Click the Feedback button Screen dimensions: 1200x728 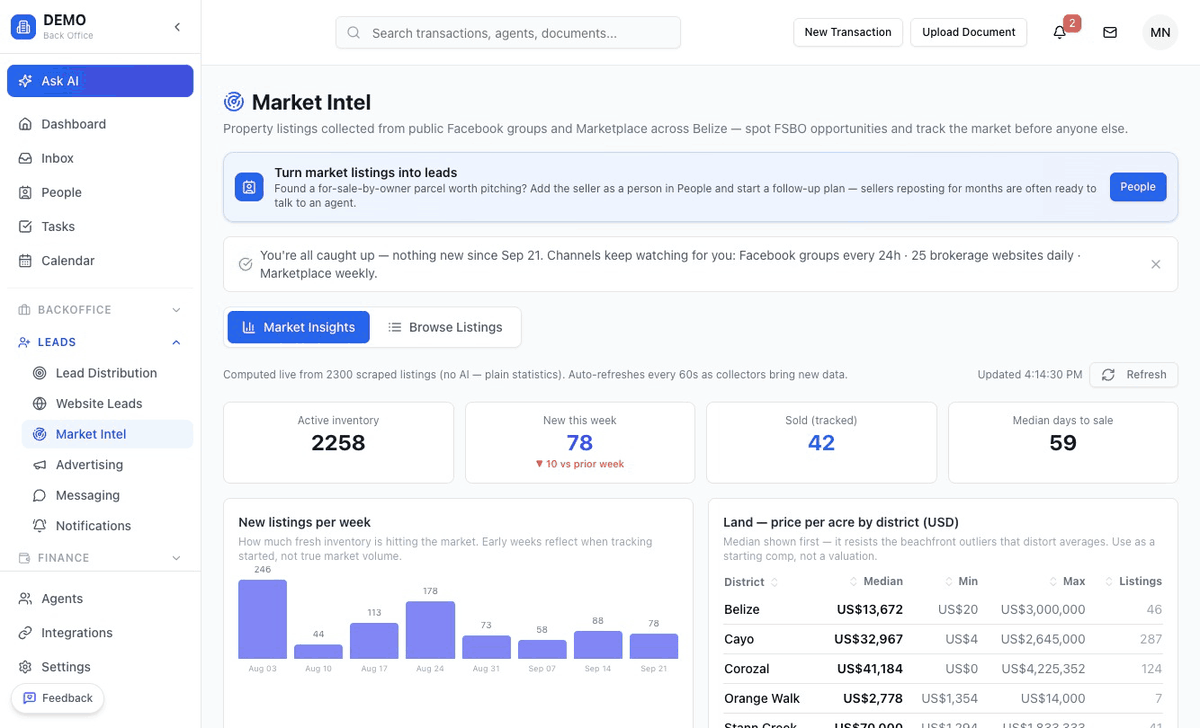(x=57, y=698)
